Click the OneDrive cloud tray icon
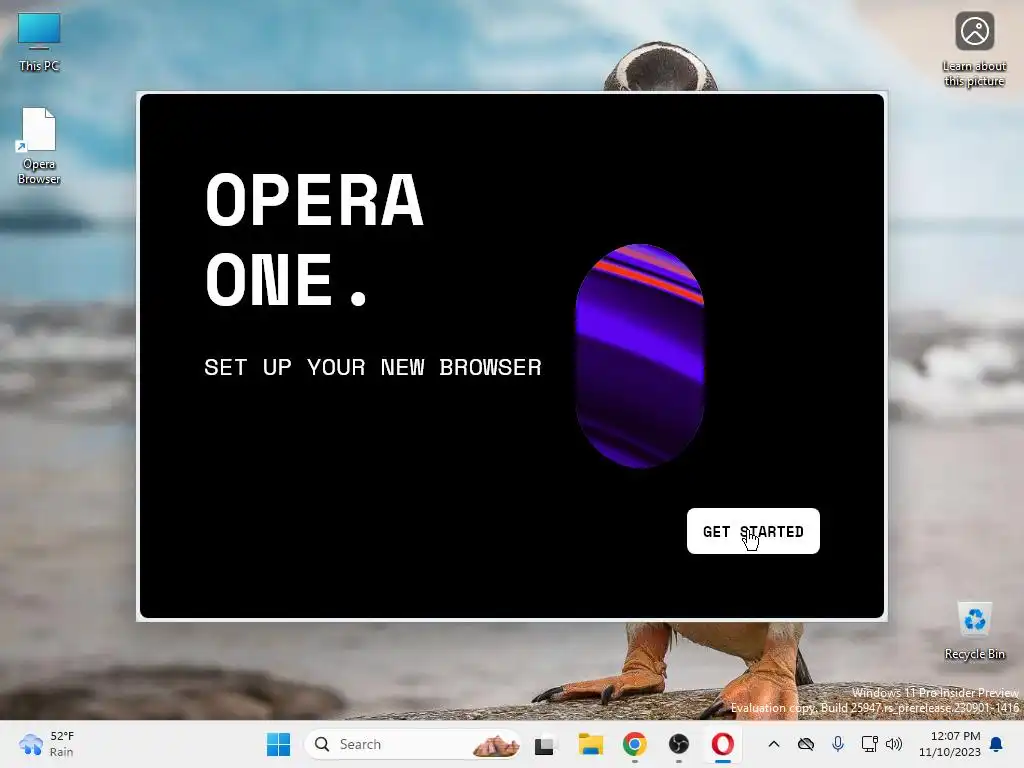Viewport: 1024px width, 768px height. pos(806,744)
